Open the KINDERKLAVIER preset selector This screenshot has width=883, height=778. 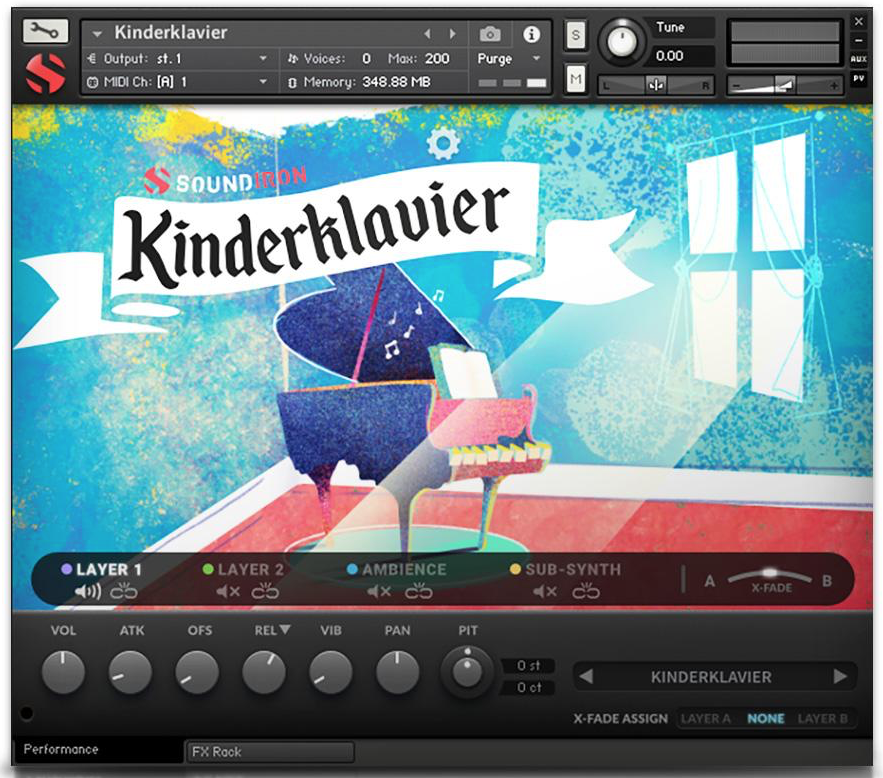712,676
